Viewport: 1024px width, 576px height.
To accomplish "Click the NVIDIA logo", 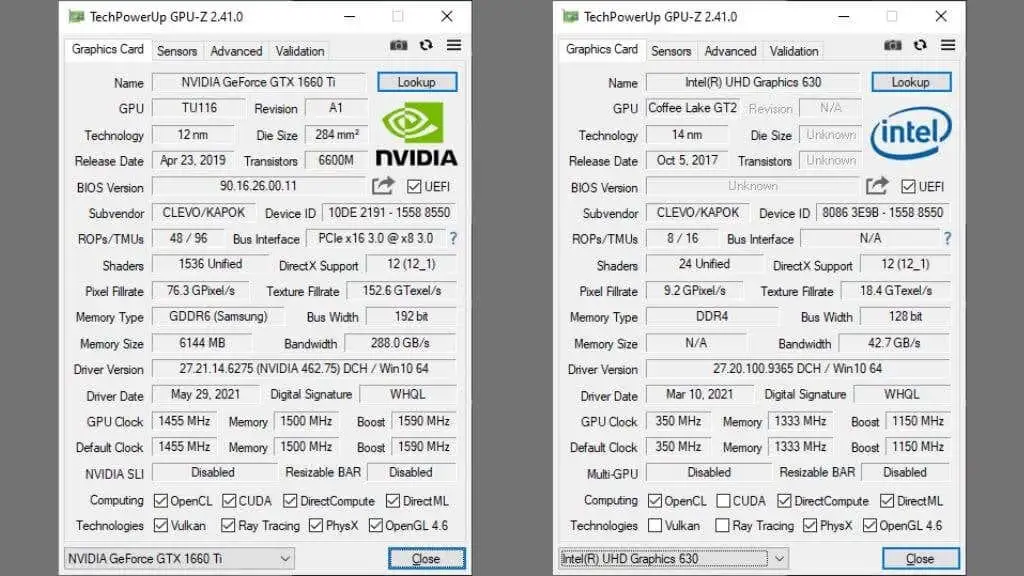I will coord(417,134).
